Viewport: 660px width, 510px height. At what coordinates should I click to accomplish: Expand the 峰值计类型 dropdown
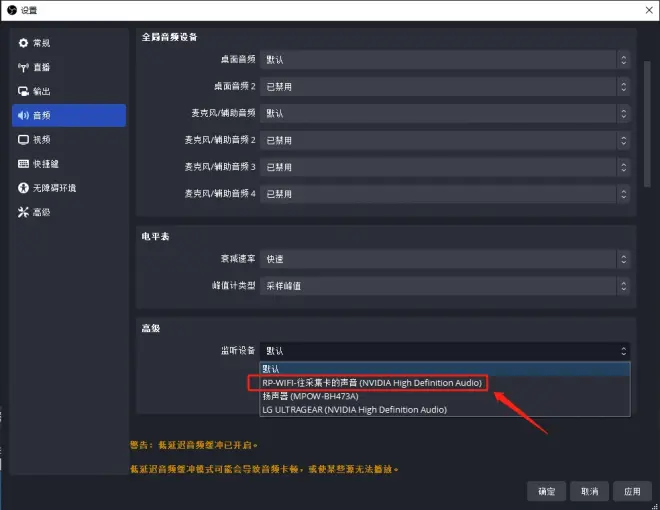pyautogui.click(x=445, y=286)
